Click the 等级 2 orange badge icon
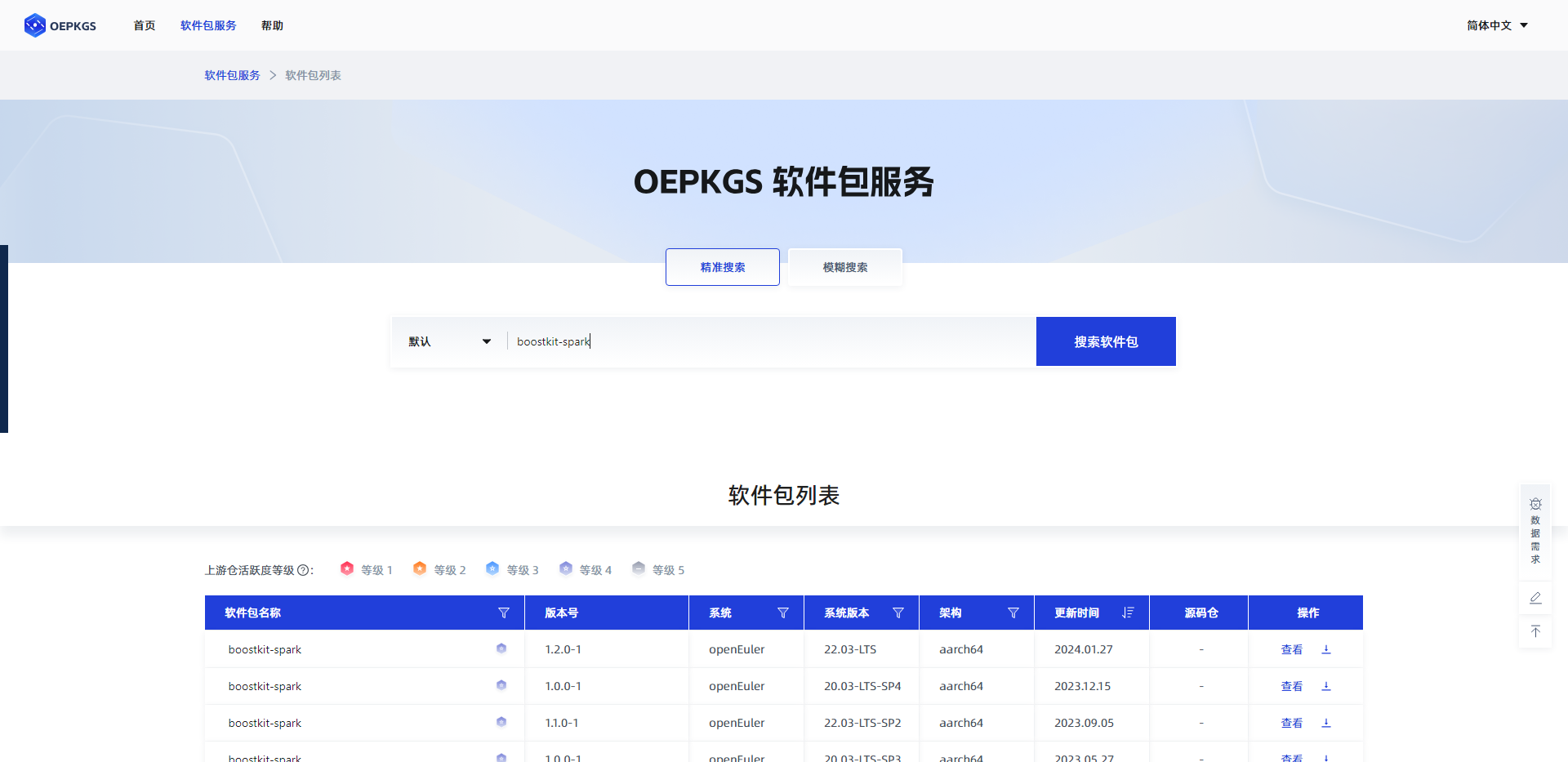Image resolution: width=1568 pixels, height=762 pixels. pyautogui.click(x=420, y=568)
